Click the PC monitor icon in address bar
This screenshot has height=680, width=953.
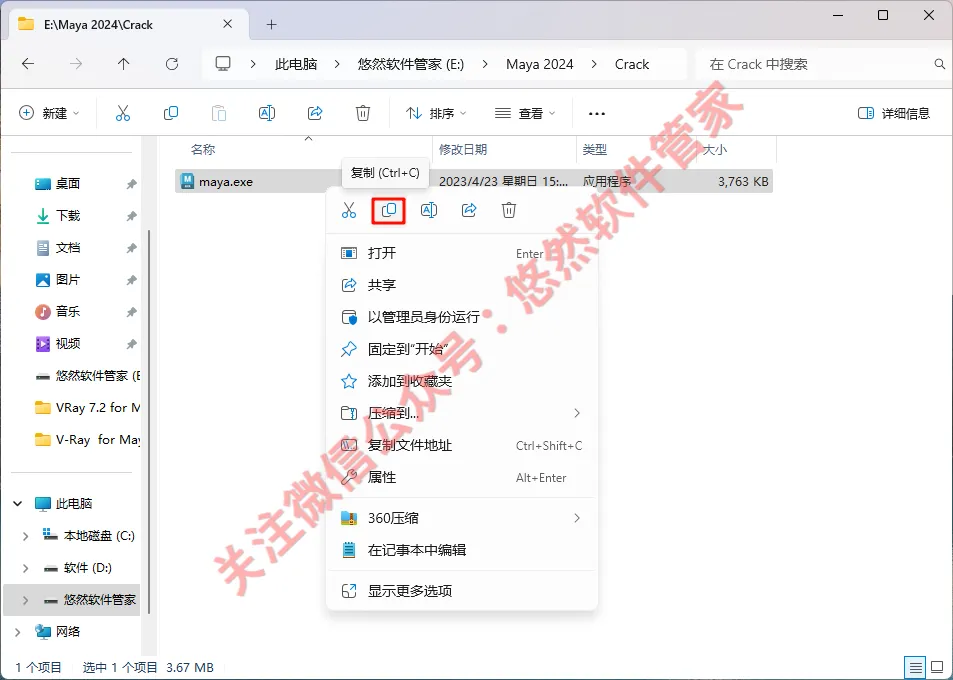[223, 64]
